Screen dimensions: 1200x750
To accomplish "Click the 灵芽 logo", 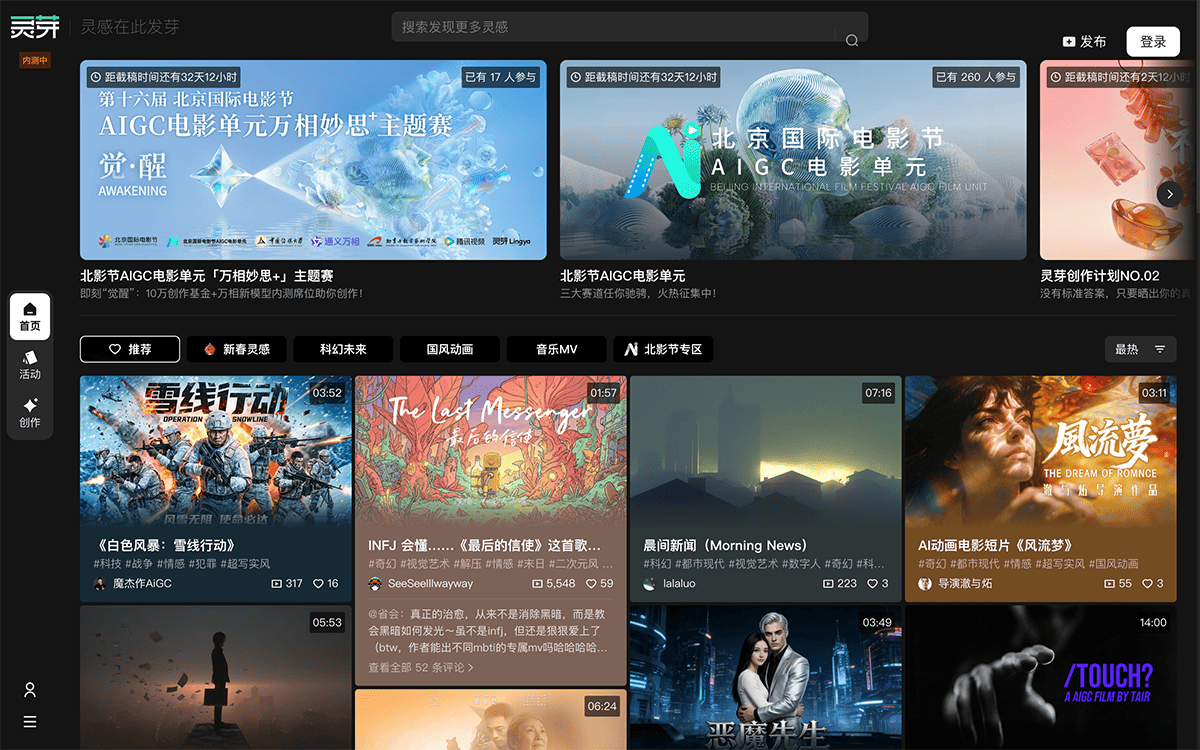I will [35, 27].
